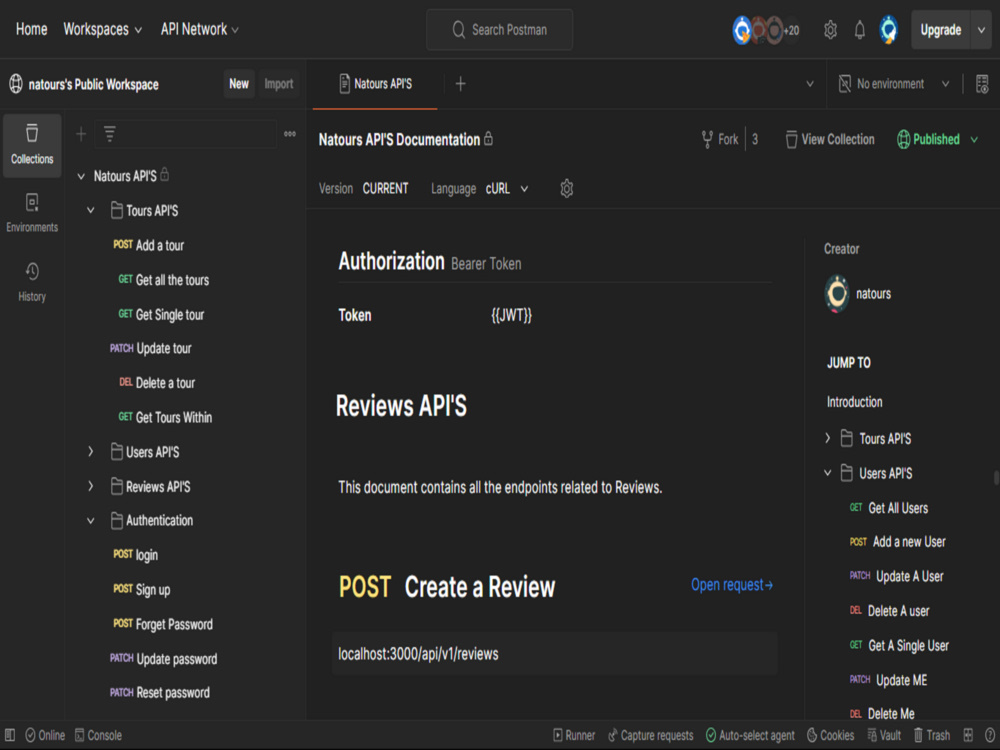Open the notifications bell

click(860, 30)
